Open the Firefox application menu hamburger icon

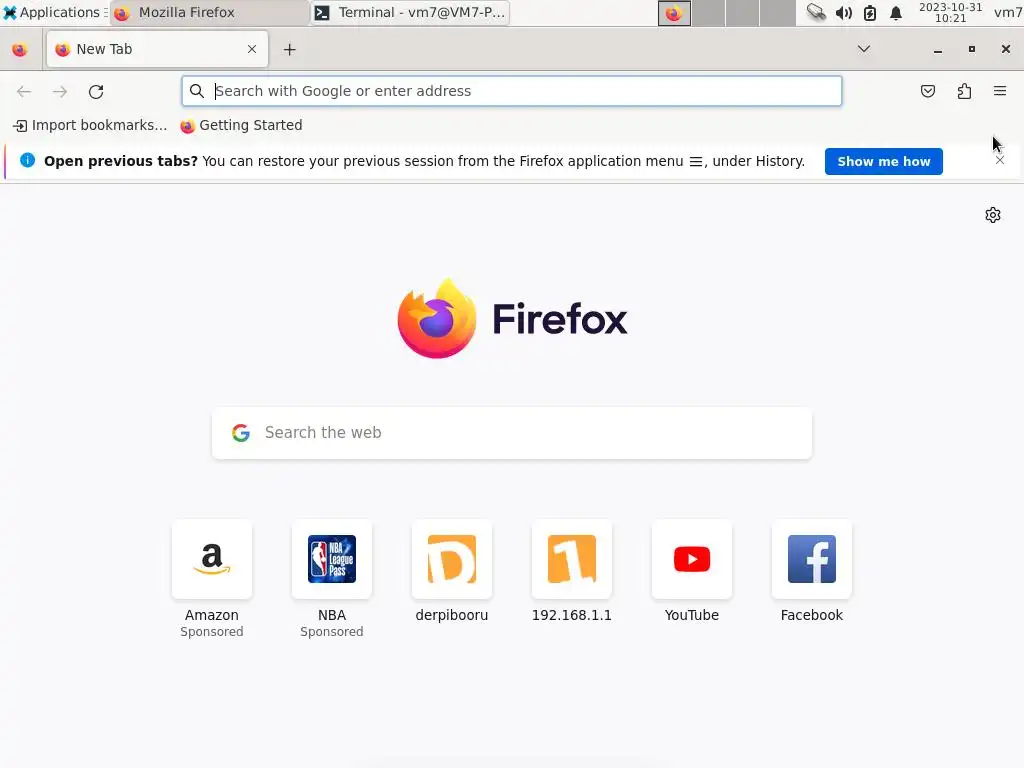coord(999,91)
